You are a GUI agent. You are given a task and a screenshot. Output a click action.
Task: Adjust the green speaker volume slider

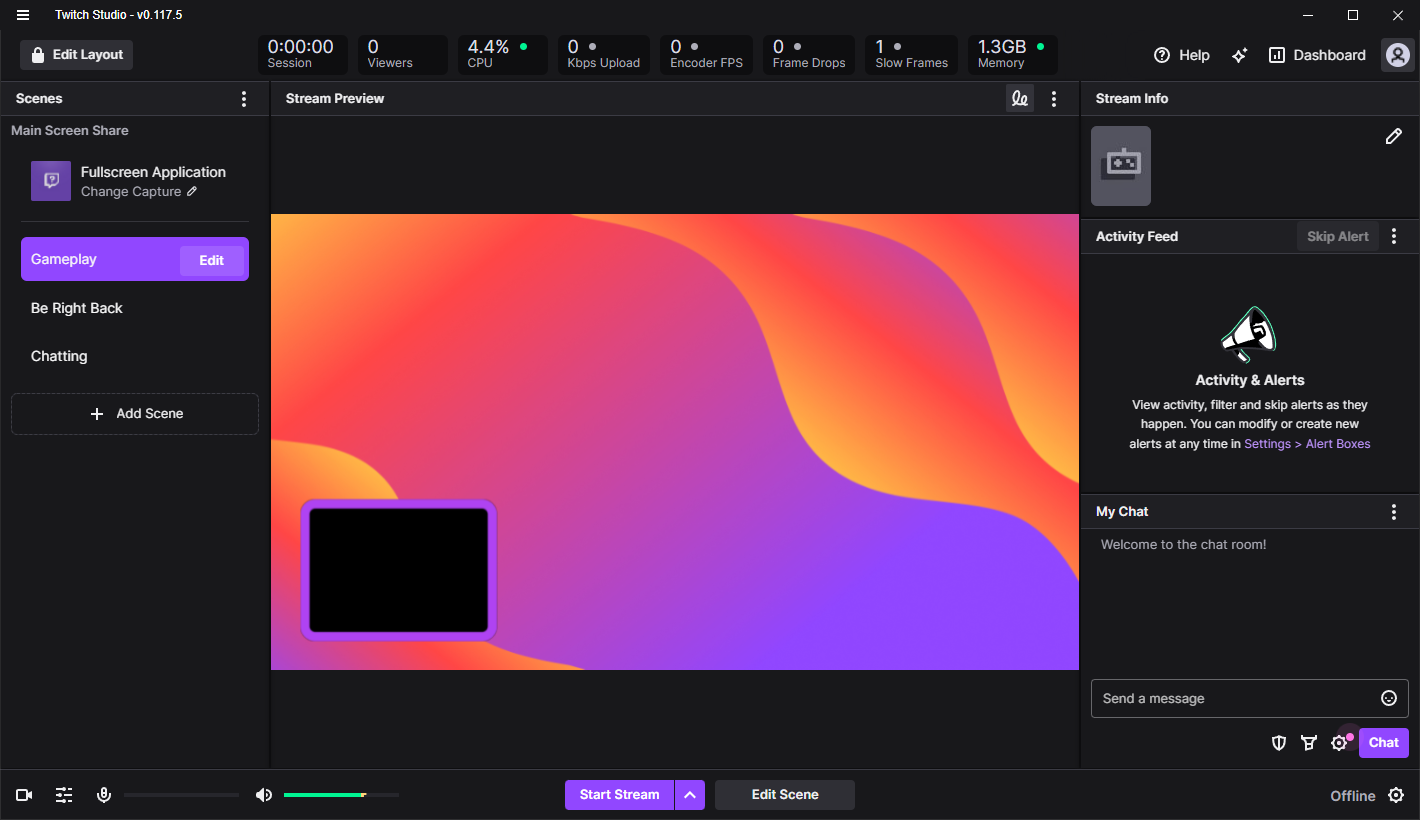[x=340, y=794]
